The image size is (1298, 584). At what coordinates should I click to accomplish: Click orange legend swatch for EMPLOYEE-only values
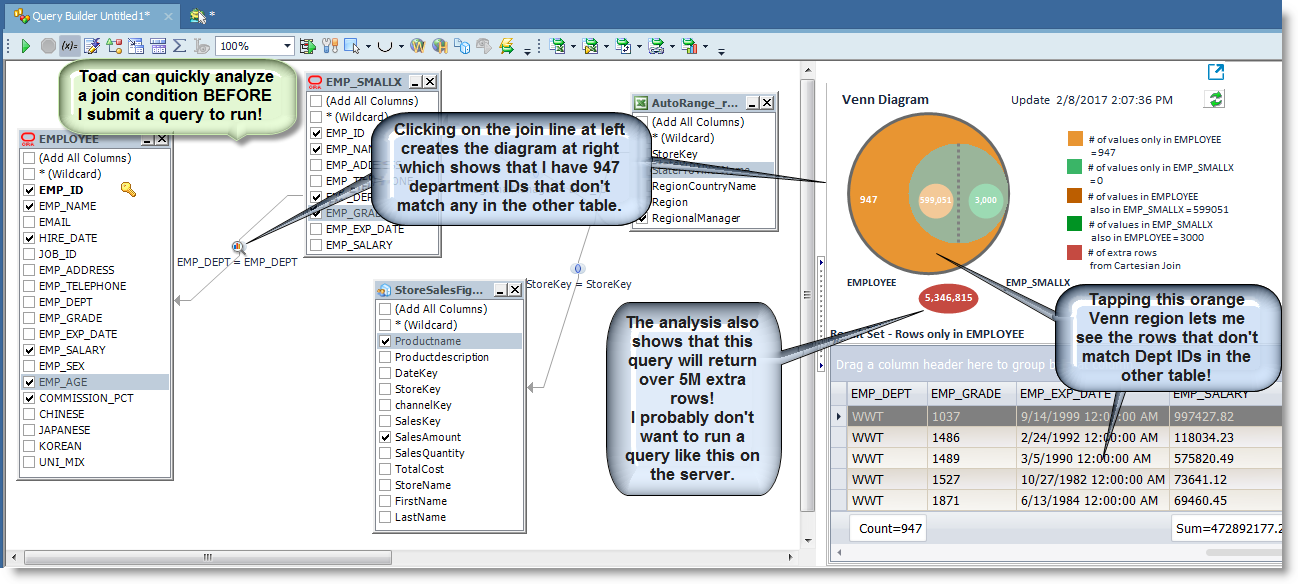[x=1075, y=140]
